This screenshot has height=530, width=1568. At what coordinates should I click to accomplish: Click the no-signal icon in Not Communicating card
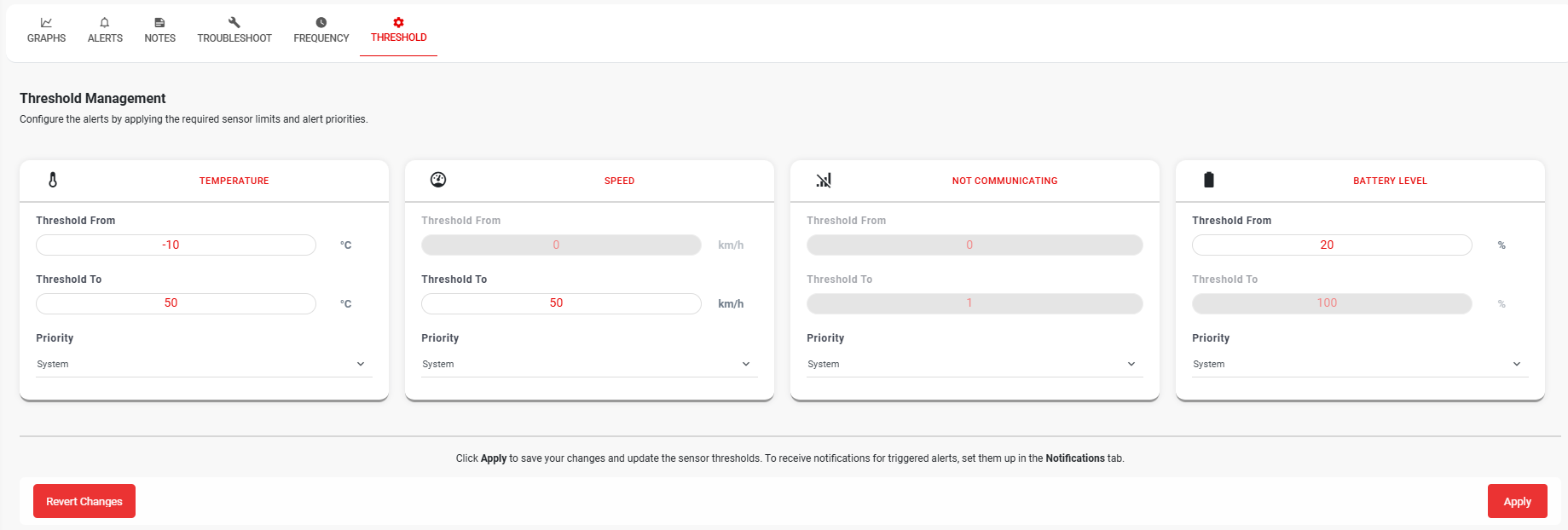click(824, 180)
